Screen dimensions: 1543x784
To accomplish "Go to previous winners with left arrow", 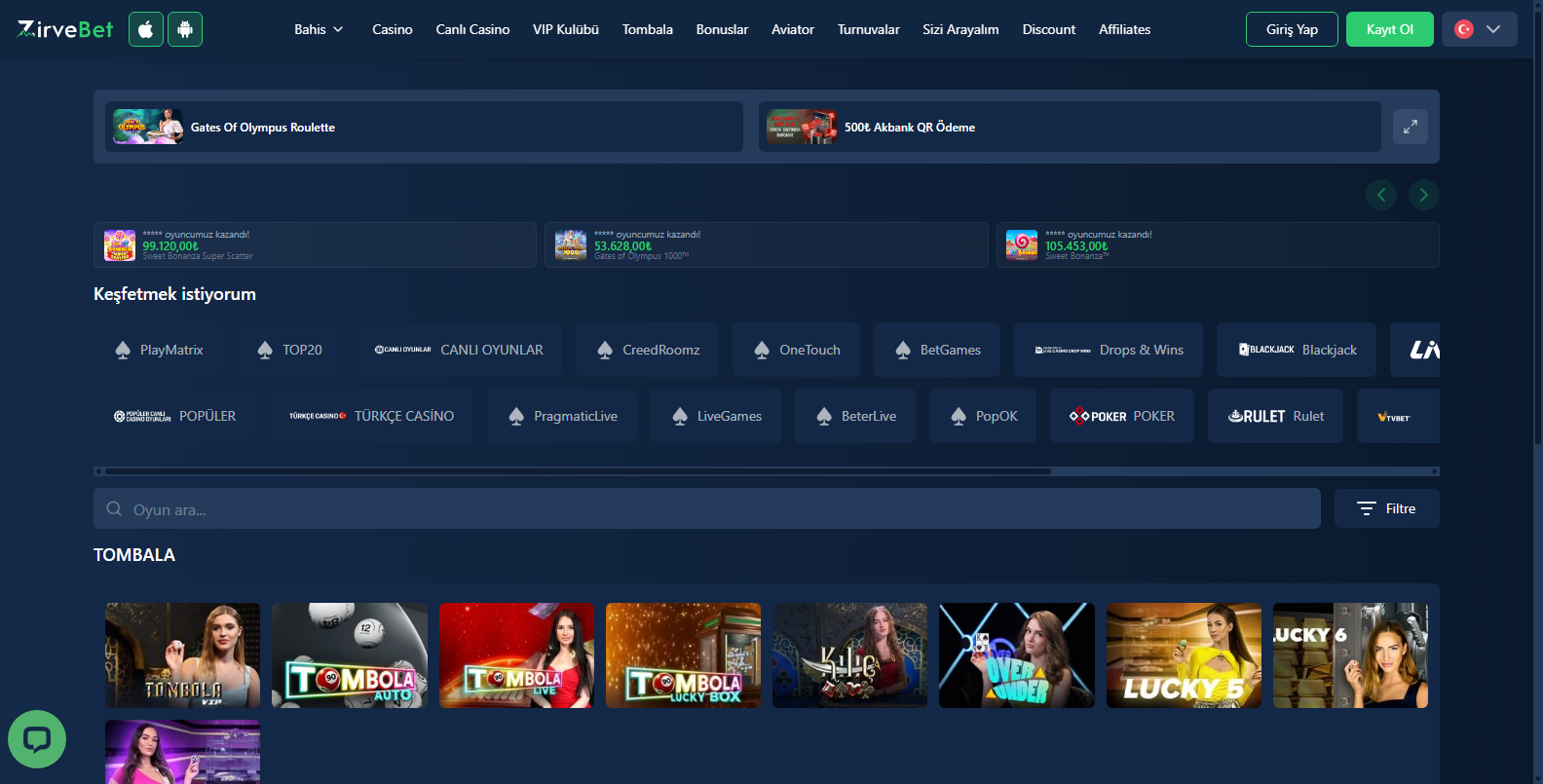I will pos(1381,195).
